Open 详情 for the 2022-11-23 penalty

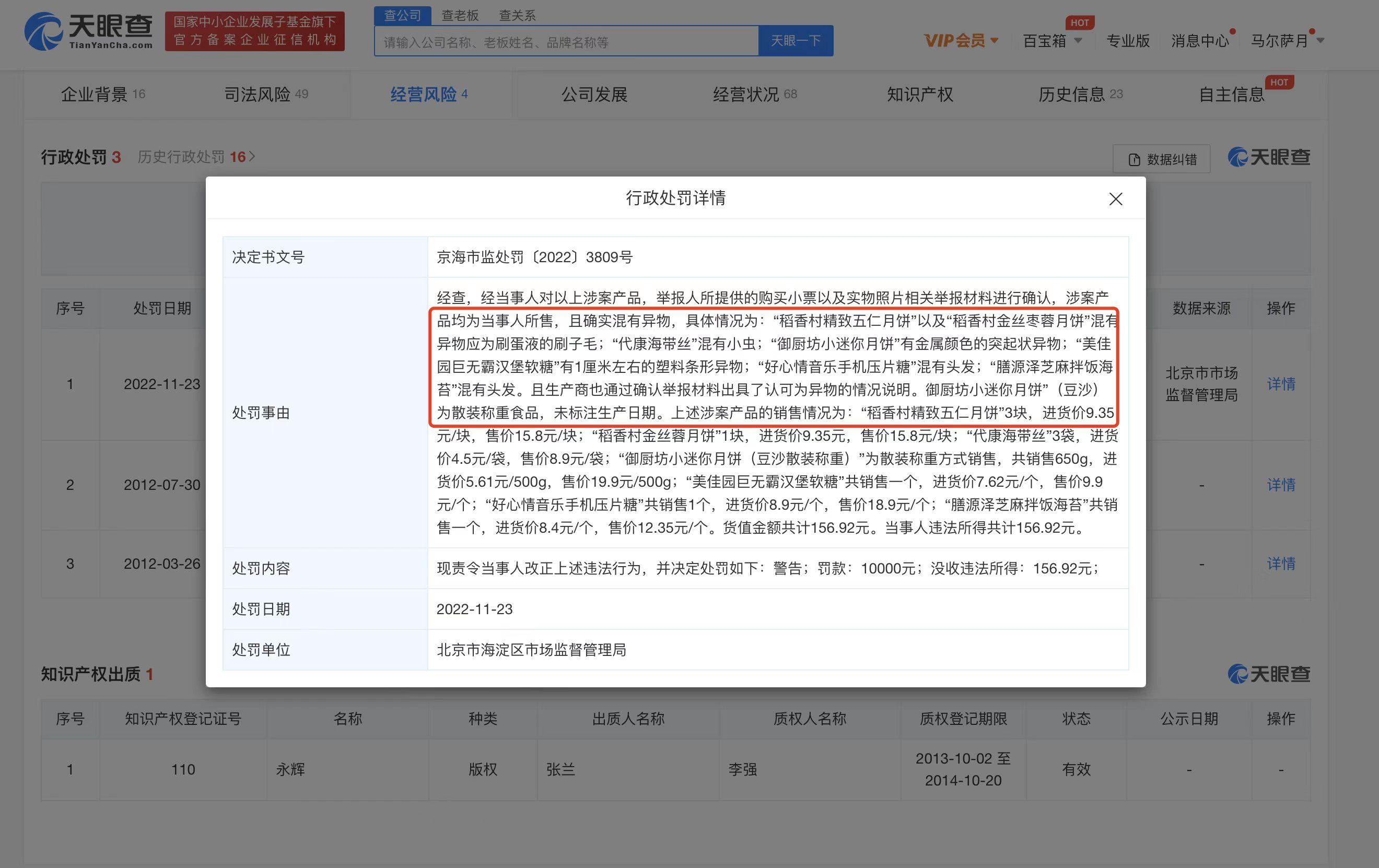click(x=1280, y=384)
